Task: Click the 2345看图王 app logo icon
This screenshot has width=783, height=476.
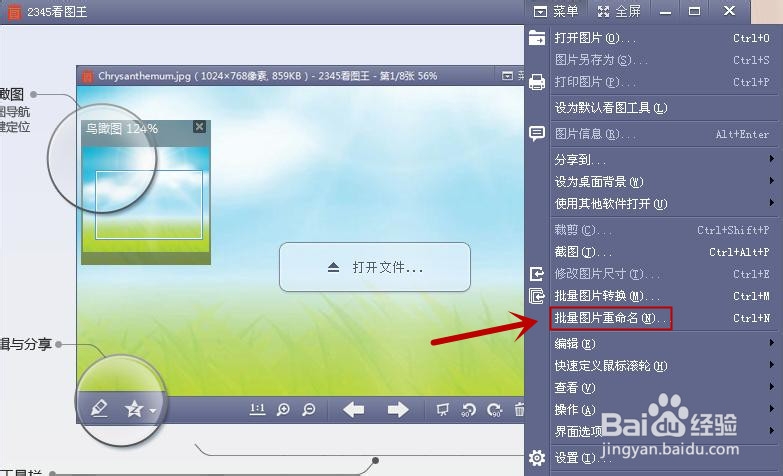Action: (14, 11)
